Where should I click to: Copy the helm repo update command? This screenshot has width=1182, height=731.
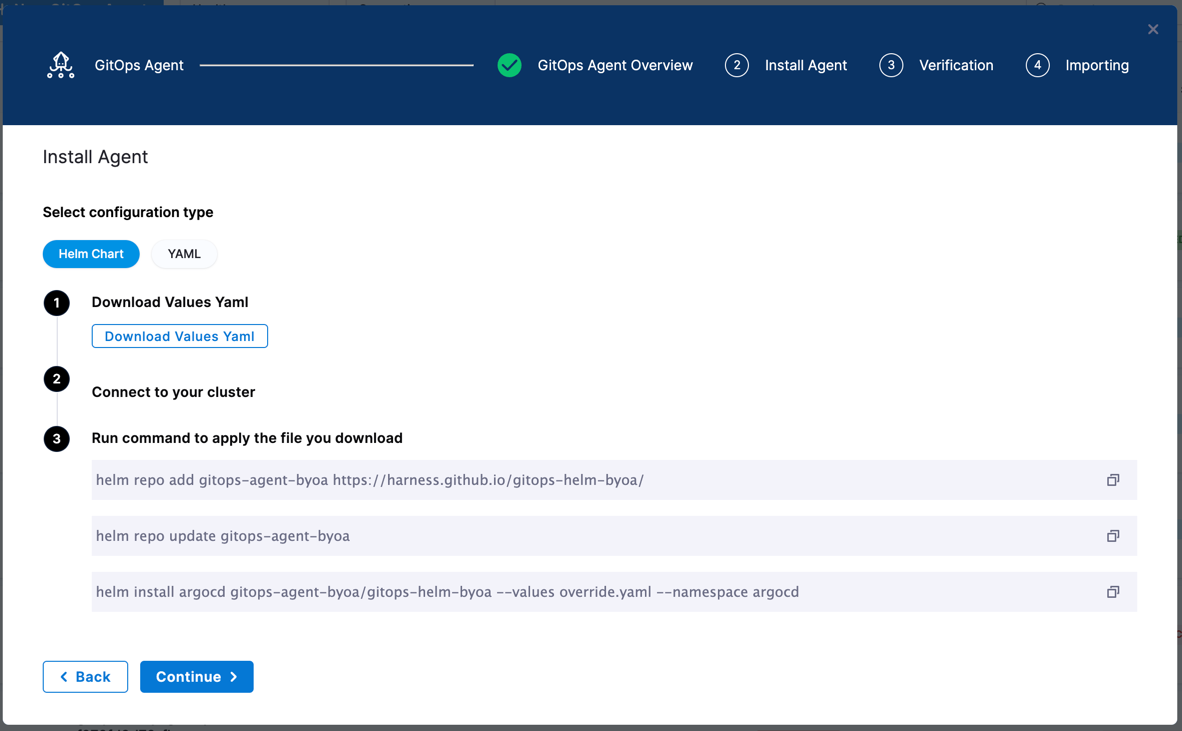[1112, 536]
